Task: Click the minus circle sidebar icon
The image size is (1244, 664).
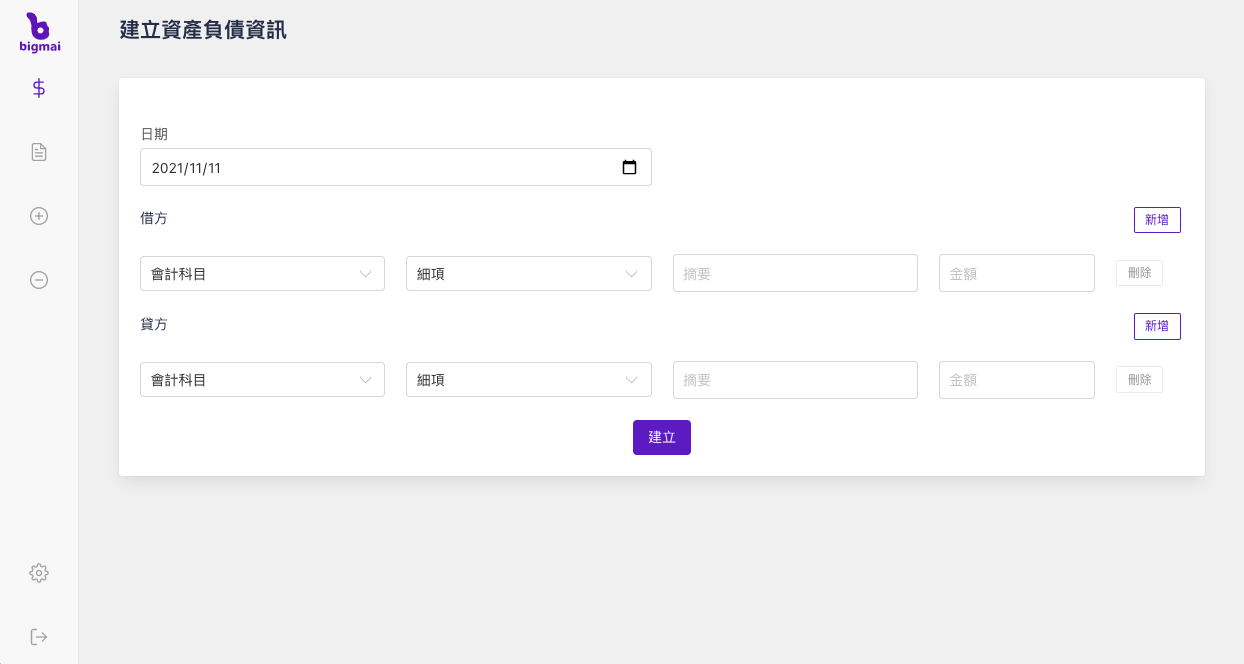Action: (x=39, y=280)
